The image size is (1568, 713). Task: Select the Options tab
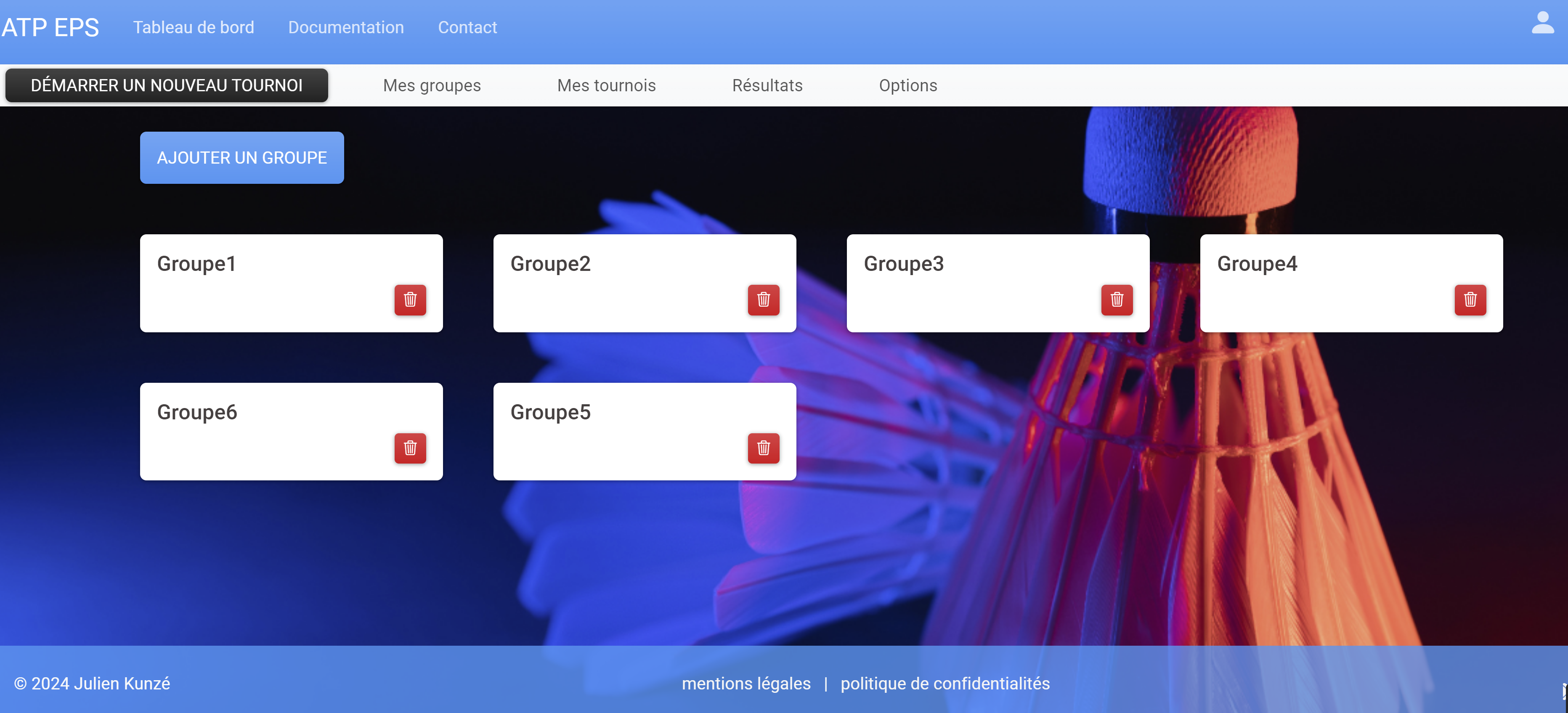[x=907, y=85]
